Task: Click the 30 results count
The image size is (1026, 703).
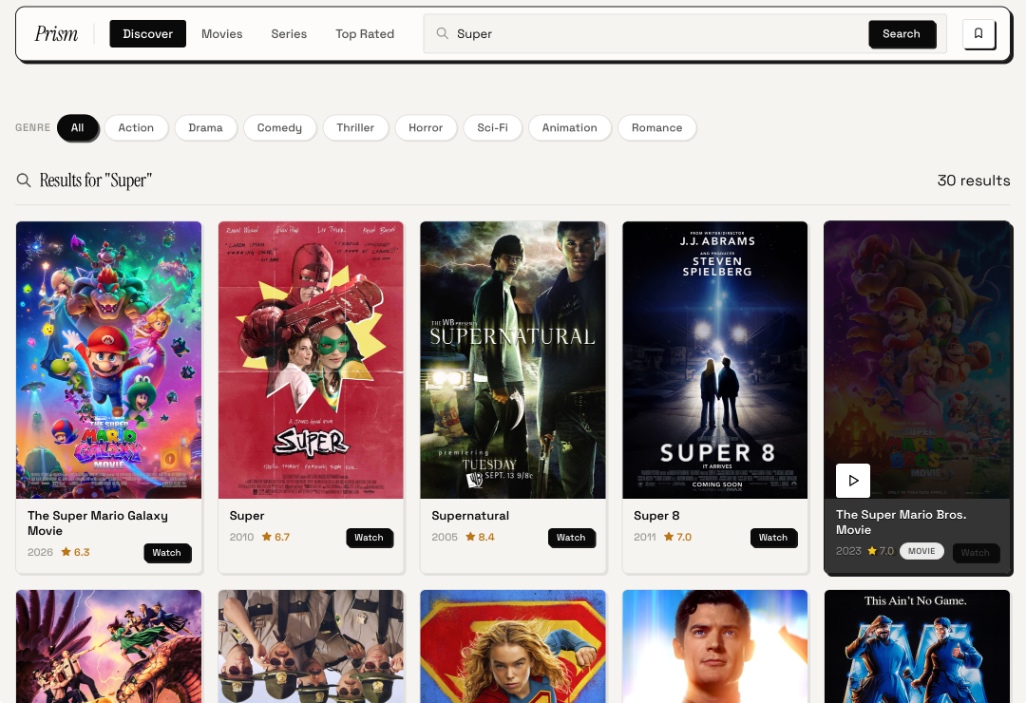Action: tap(974, 181)
